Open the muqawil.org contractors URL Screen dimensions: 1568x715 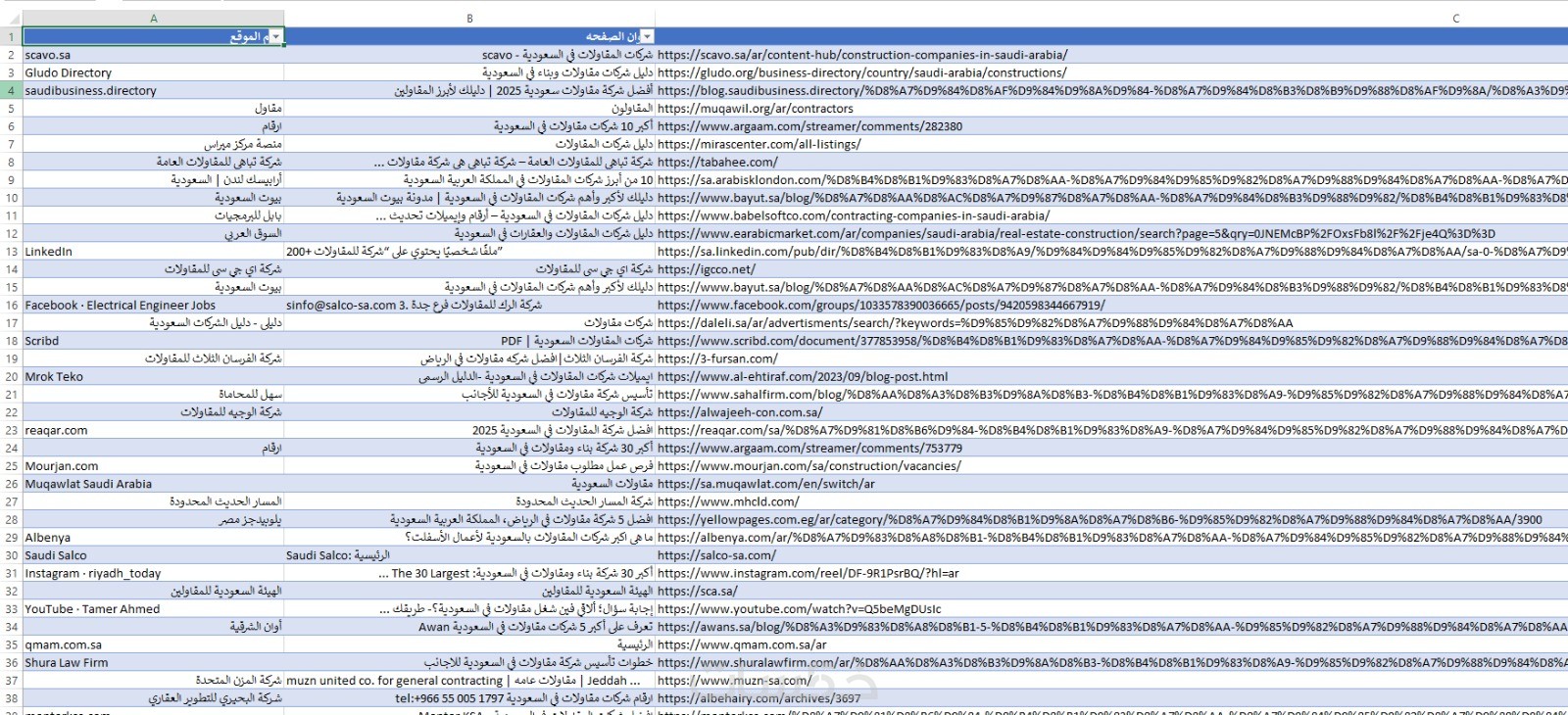click(756, 109)
